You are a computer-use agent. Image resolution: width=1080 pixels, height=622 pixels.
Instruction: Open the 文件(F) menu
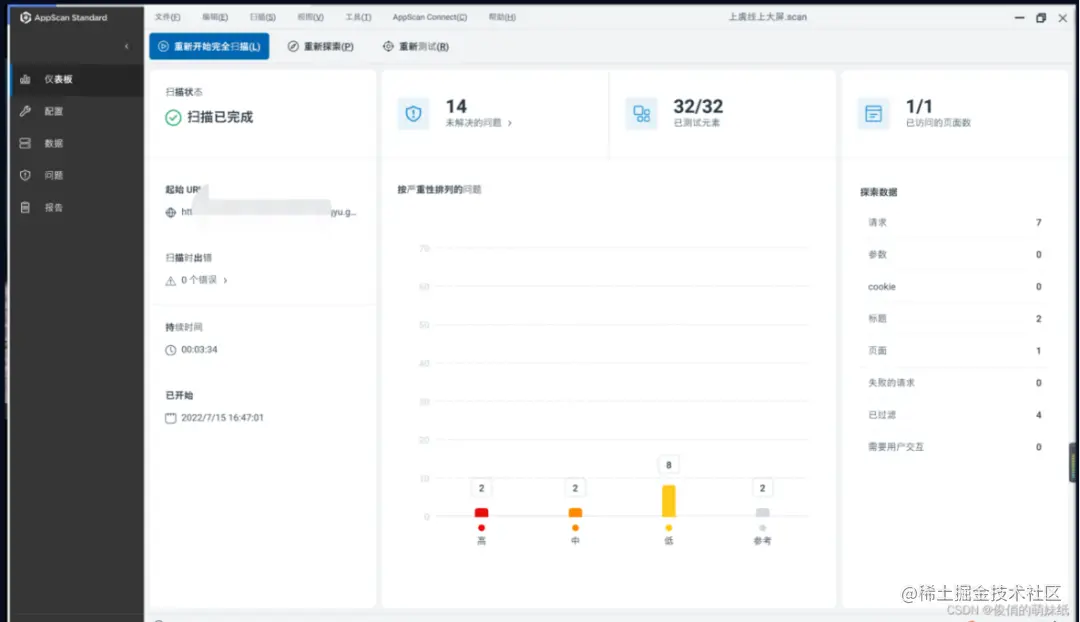click(167, 17)
